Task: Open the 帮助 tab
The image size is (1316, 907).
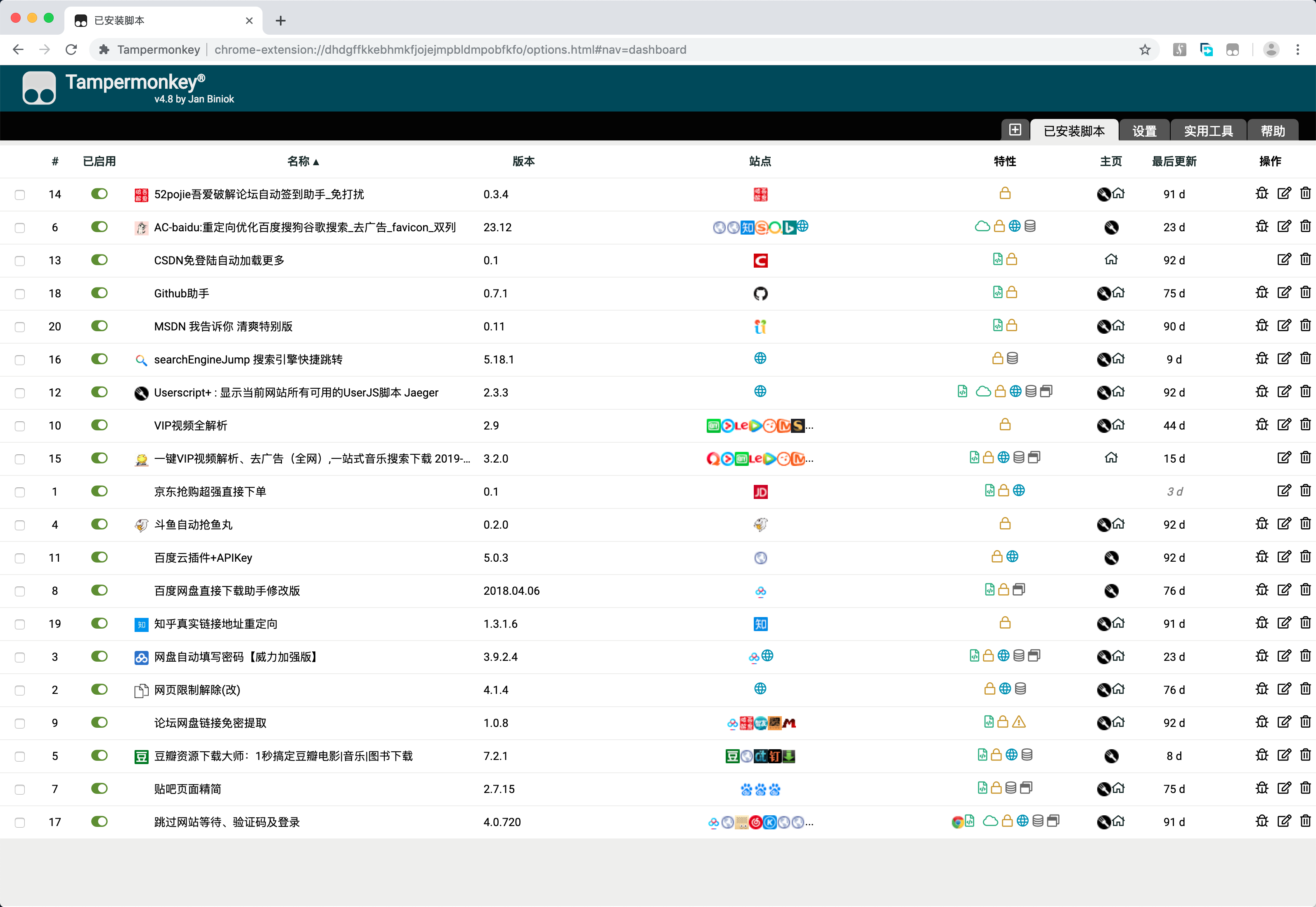Action: click(1272, 131)
